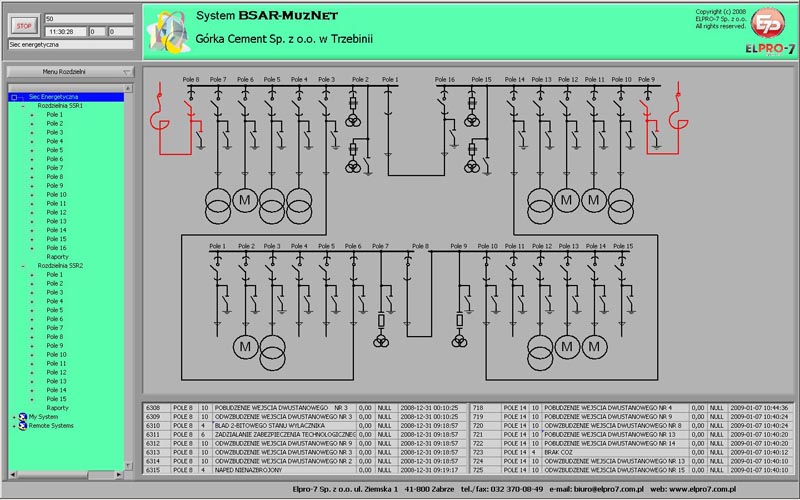Click the voltage transformer under lower Pole 7
The height and width of the screenshot is (500, 800).
click(x=381, y=340)
